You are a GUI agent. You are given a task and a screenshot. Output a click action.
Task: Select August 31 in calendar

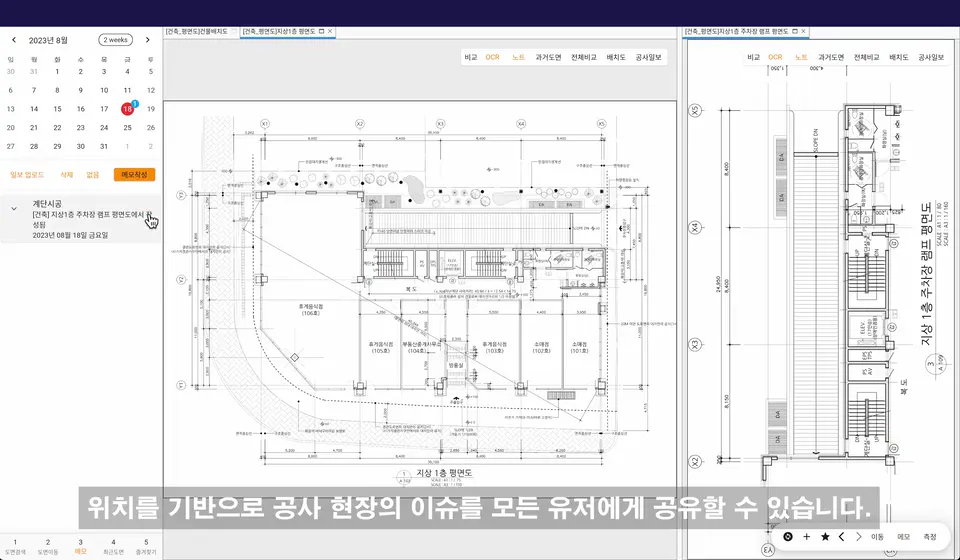[104, 146]
